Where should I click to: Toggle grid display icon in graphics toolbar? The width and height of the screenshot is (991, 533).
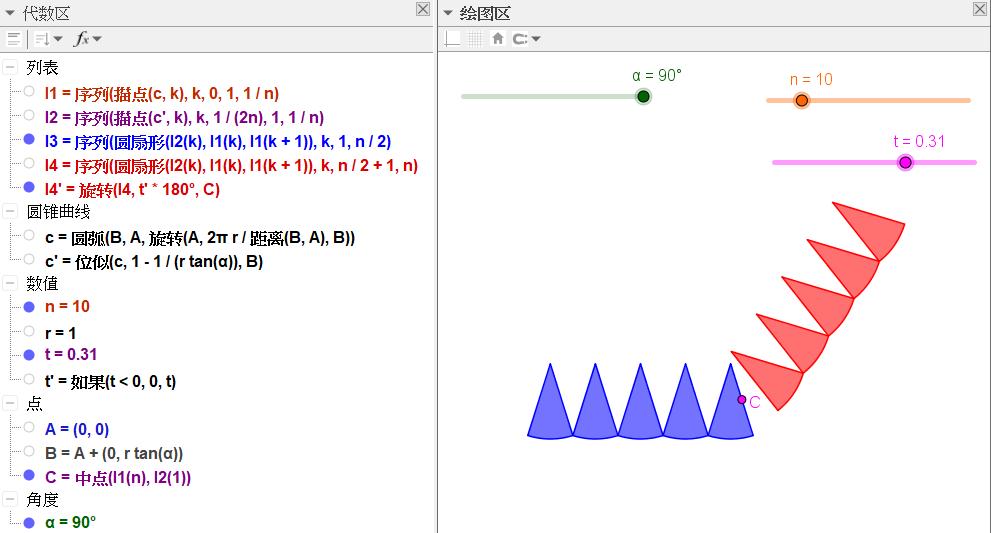point(475,39)
